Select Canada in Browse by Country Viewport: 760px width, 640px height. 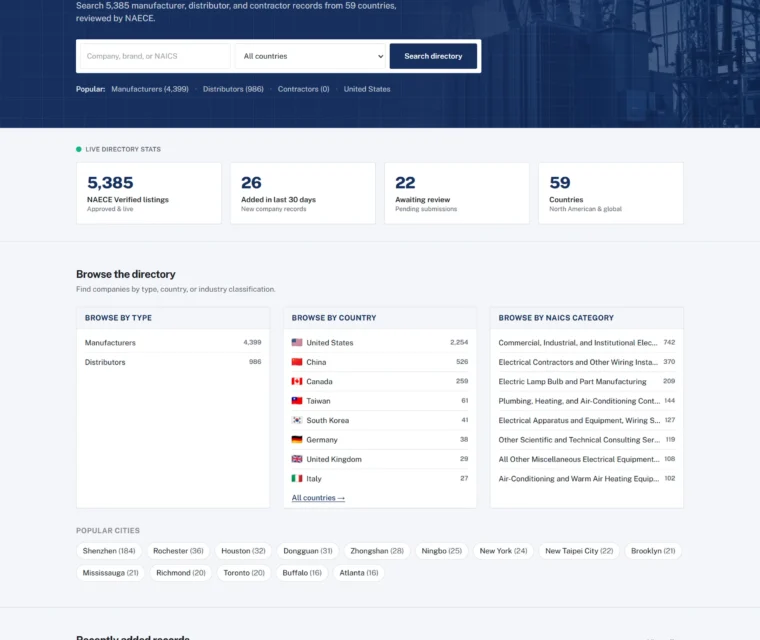click(380, 381)
